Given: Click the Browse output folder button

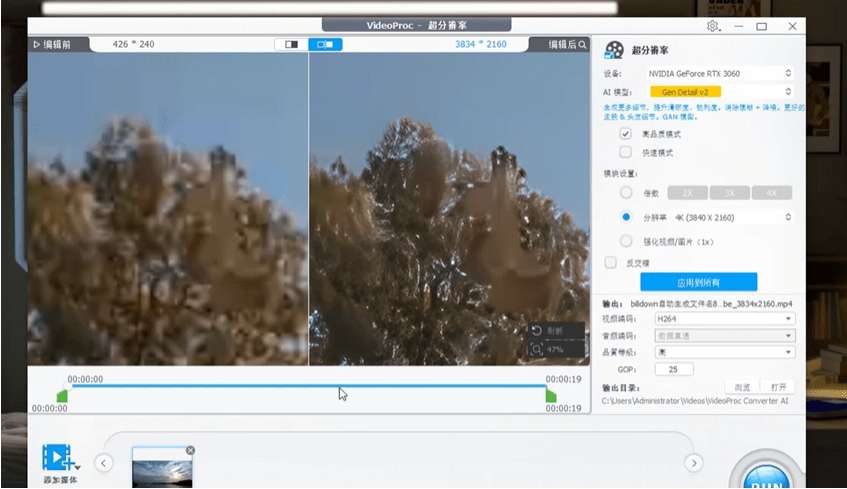Looking at the screenshot, I should click(742, 387).
